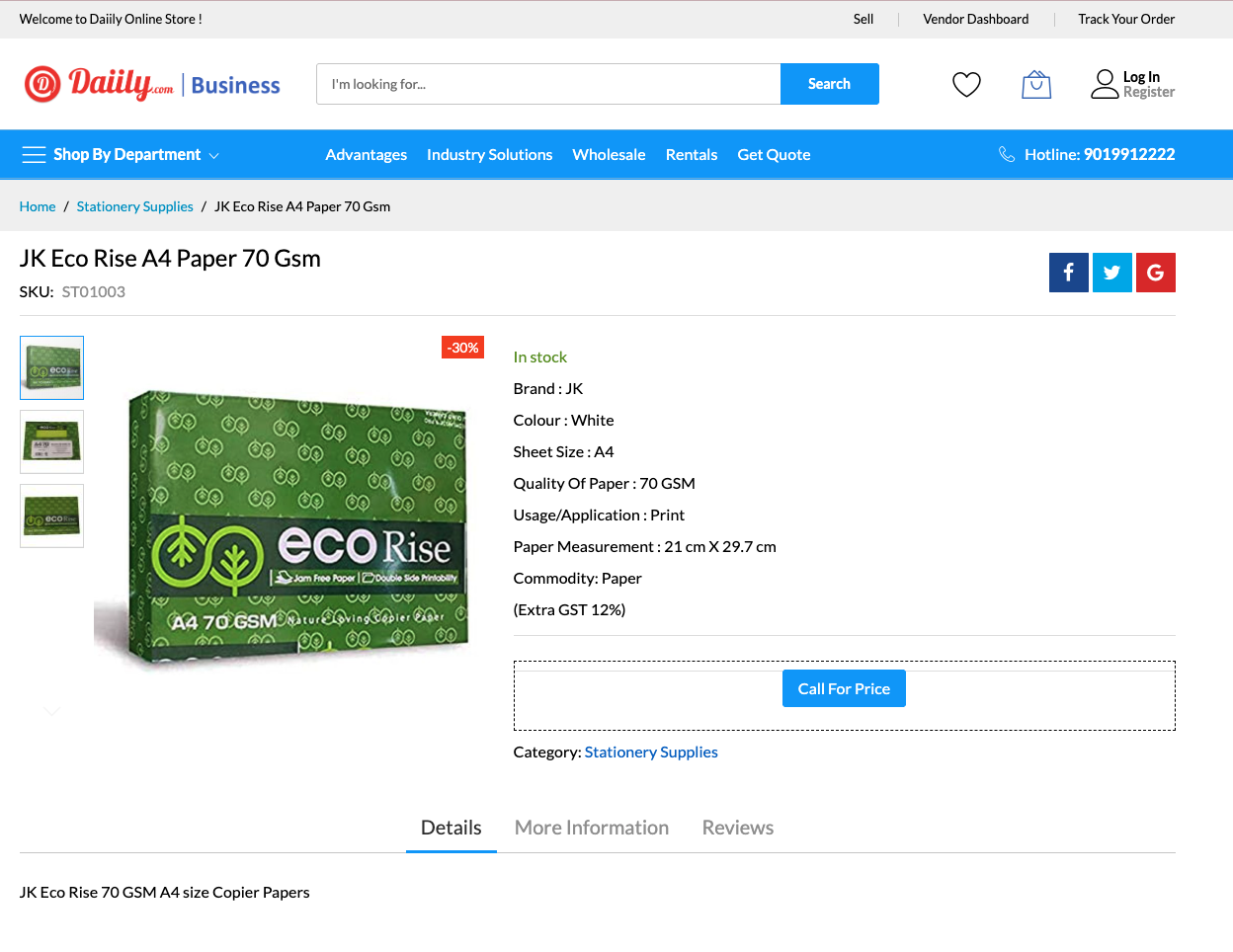Switch to the Details tab

pyautogui.click(x=452, y=828)
